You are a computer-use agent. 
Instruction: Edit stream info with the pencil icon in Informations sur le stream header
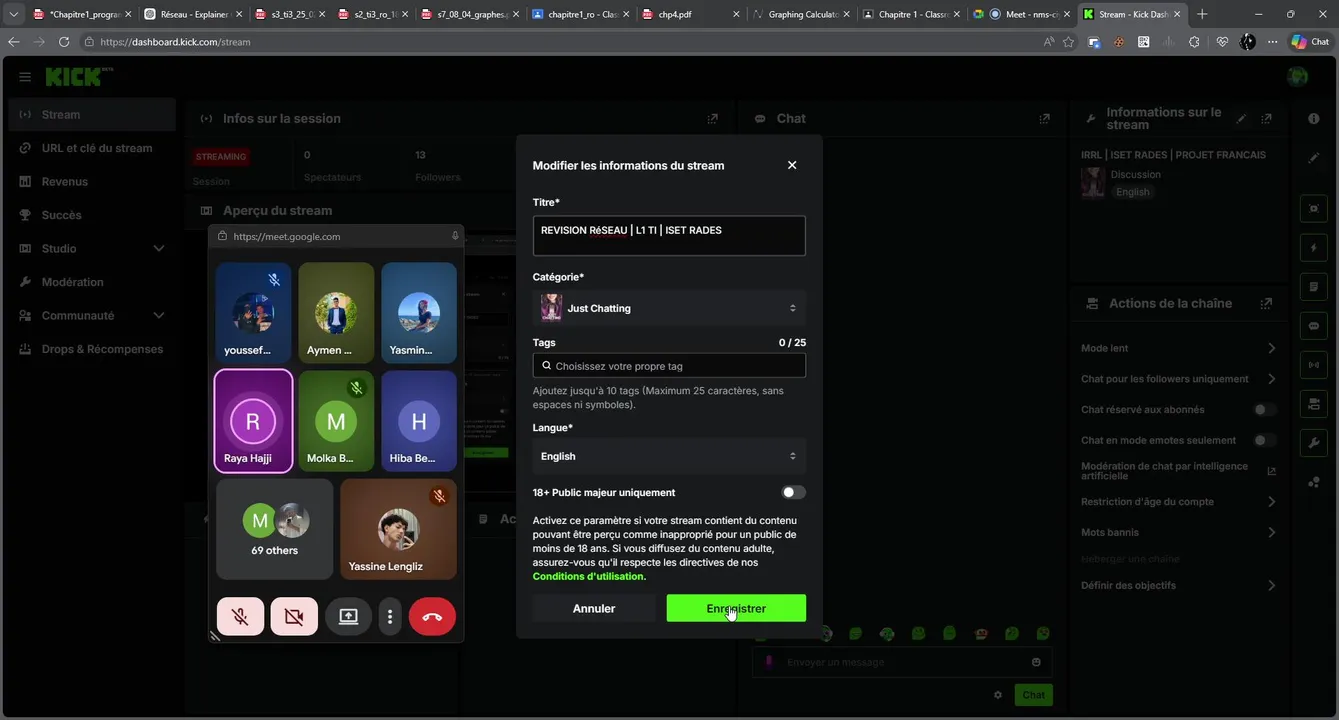click(1241, 118)
